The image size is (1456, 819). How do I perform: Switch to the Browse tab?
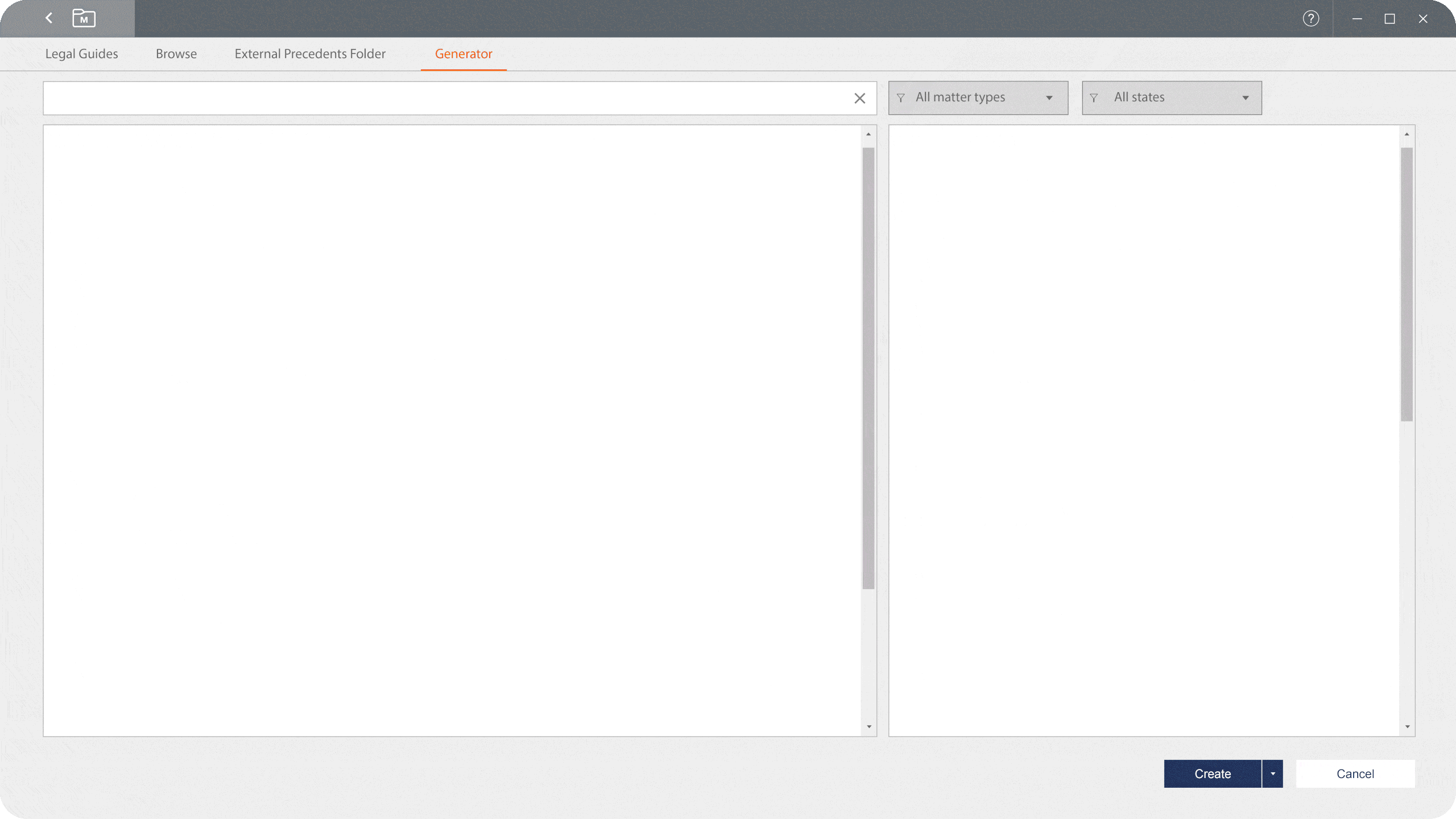175,53
